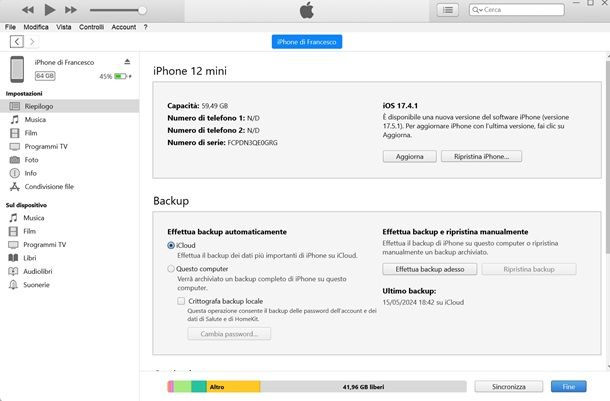Adjust the volume slider knob
The image size is (610, 401).
[x=142, y=10]
